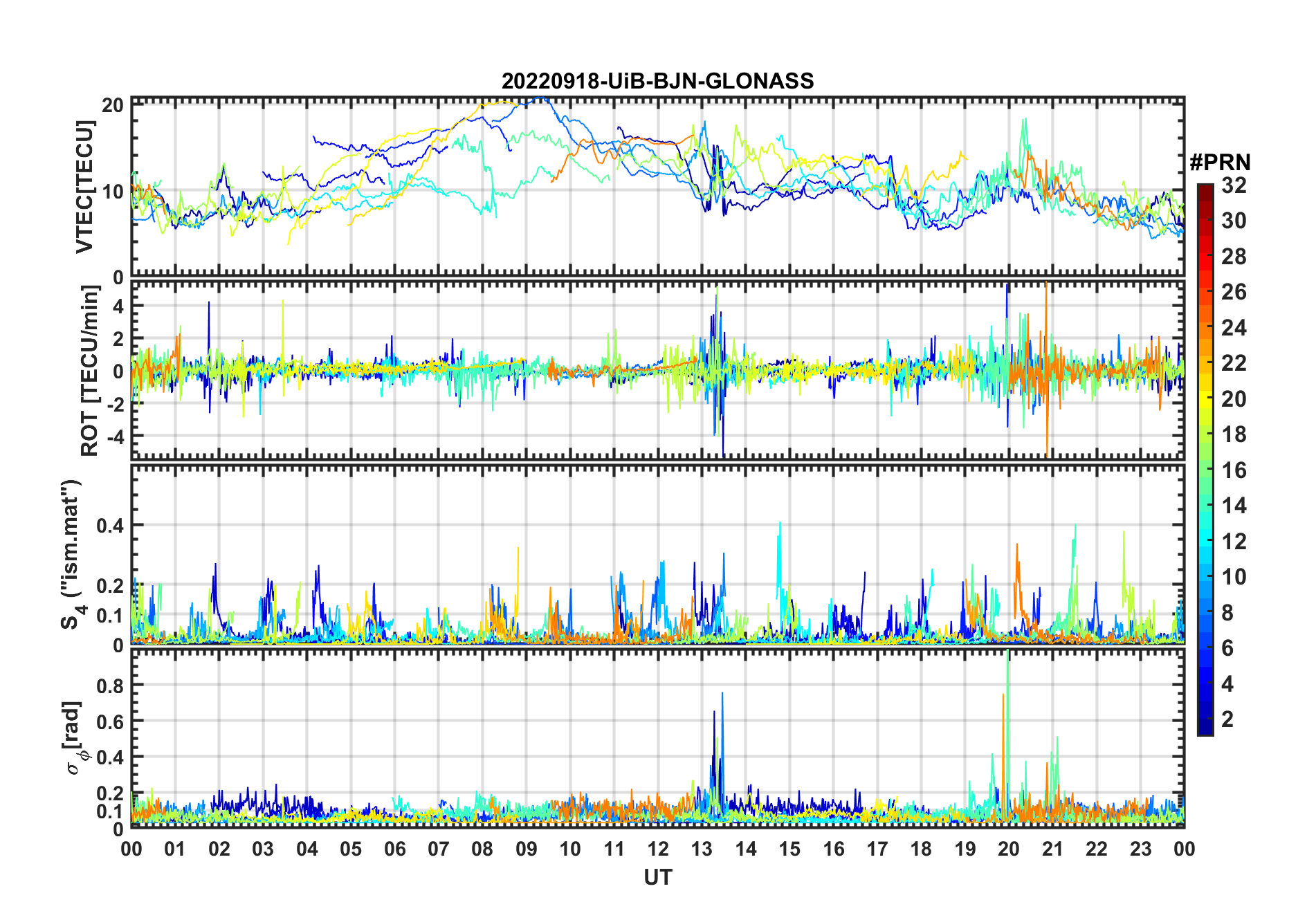
Task: Click x-axis hour tick label 13
Action: pos(702,849)
